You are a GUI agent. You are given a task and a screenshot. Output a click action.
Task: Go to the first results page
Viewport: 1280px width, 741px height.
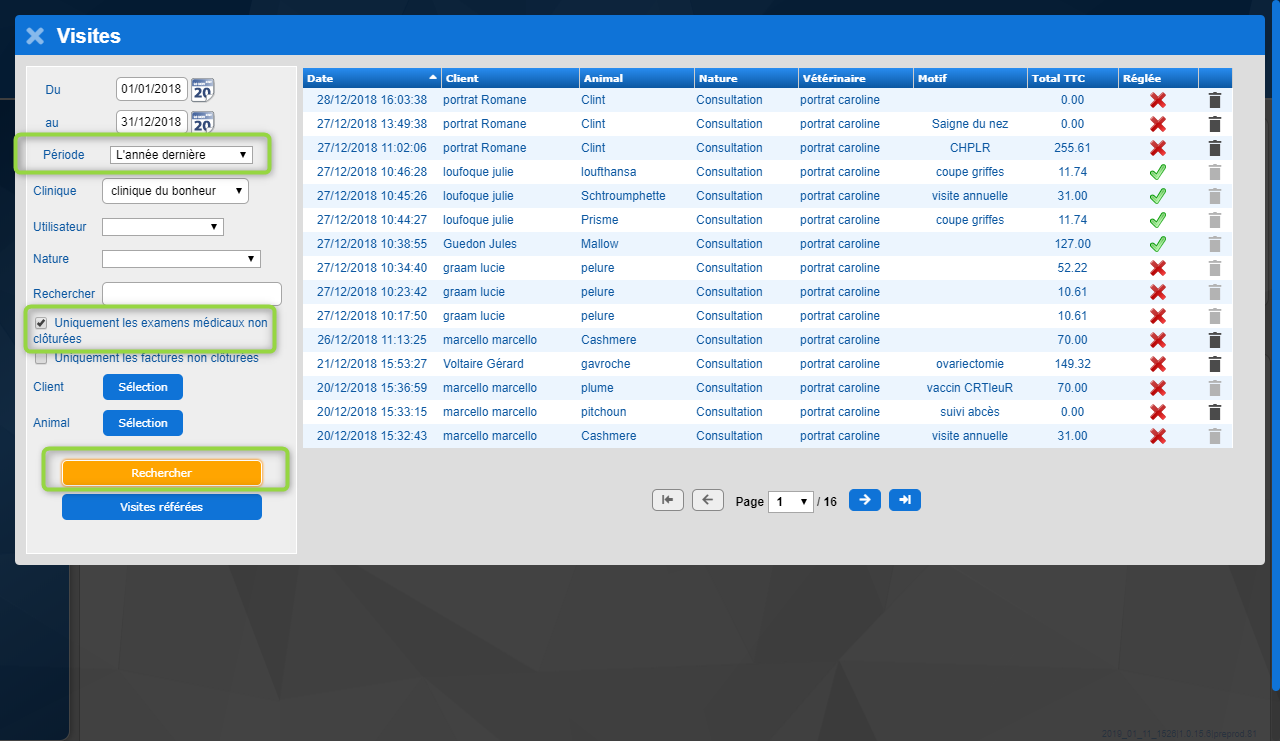tap(667, 500)
